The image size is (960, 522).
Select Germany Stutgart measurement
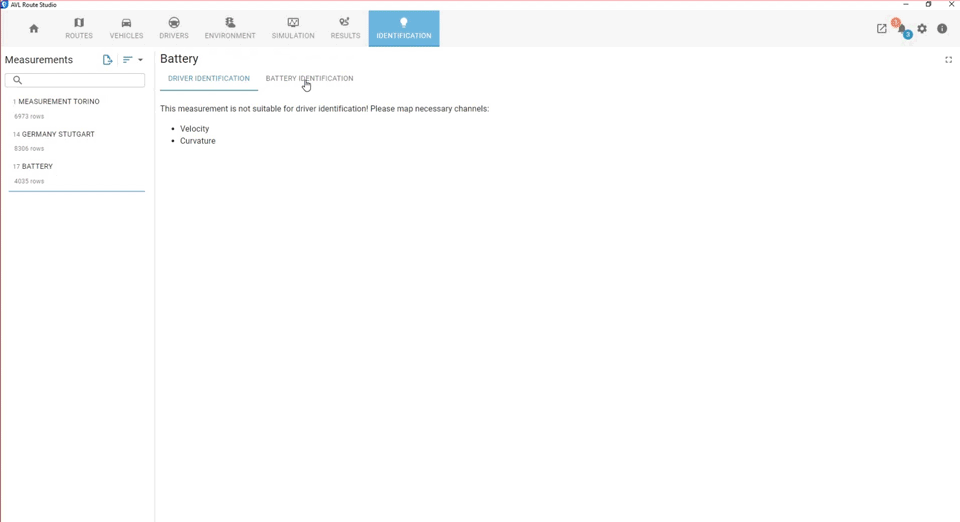pos(77,141)
